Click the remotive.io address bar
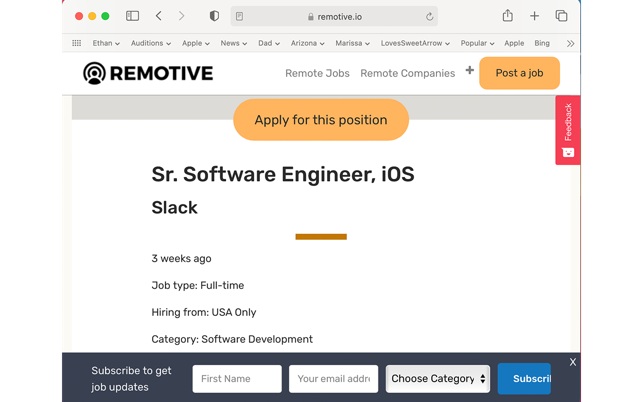The height and width of the screenshot is (402, 643). 334,16
